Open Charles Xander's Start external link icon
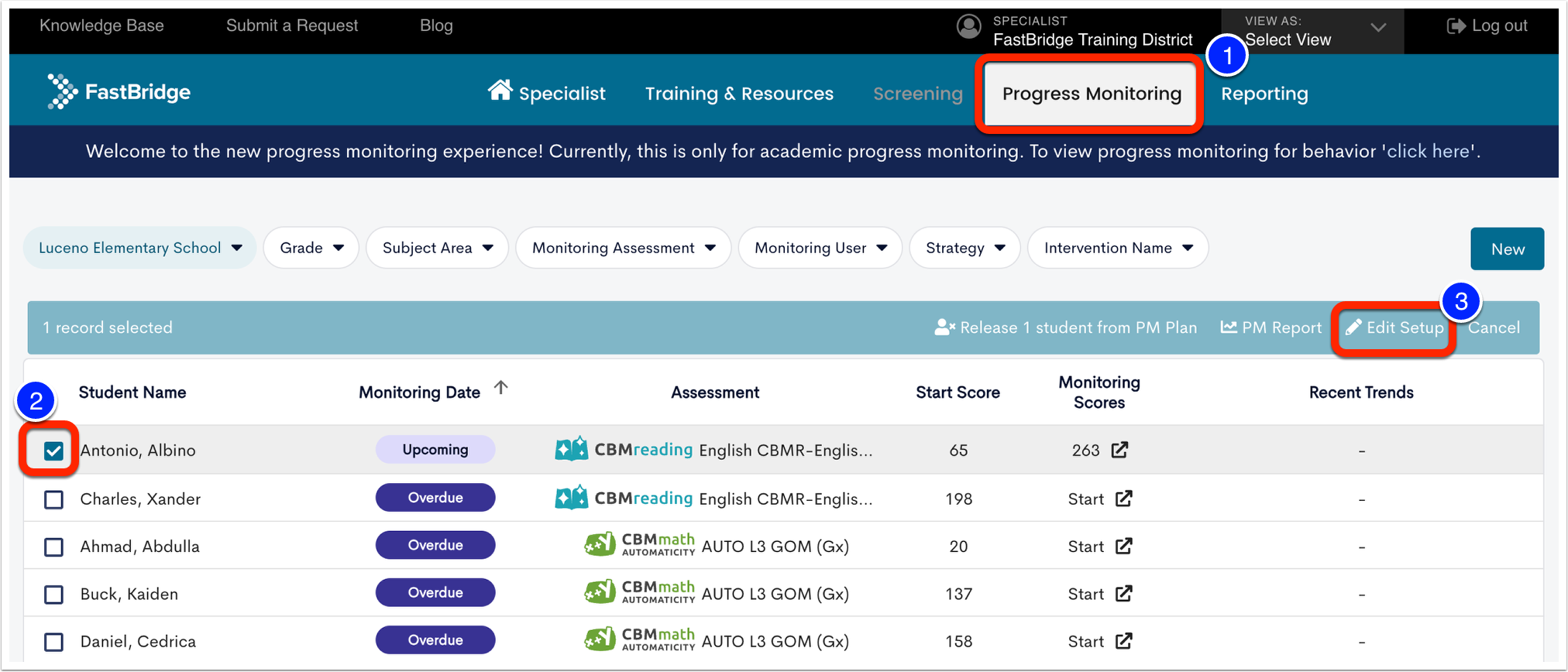 point(1123,499)
